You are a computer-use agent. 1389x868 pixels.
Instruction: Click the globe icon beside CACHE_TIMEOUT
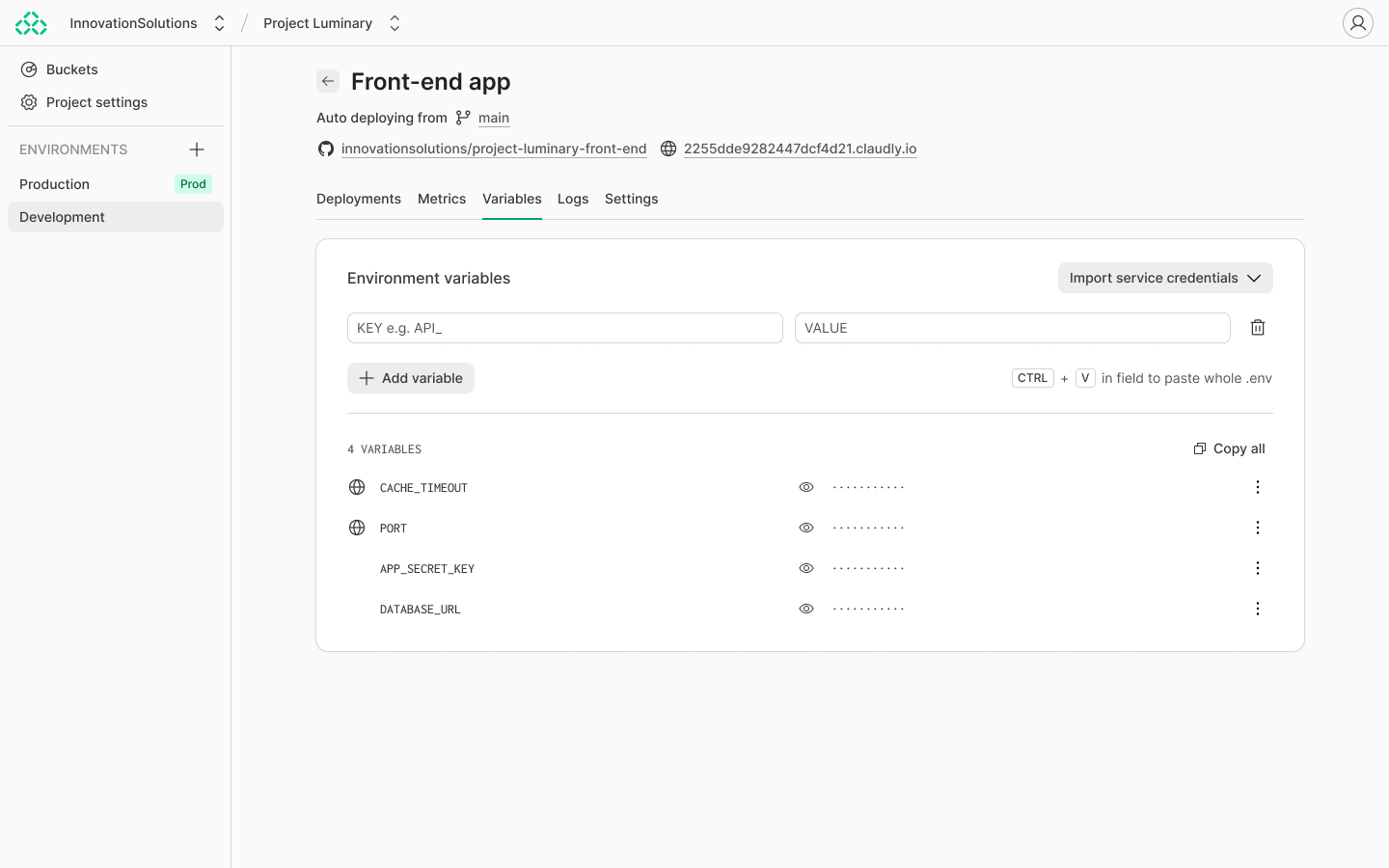357,487
